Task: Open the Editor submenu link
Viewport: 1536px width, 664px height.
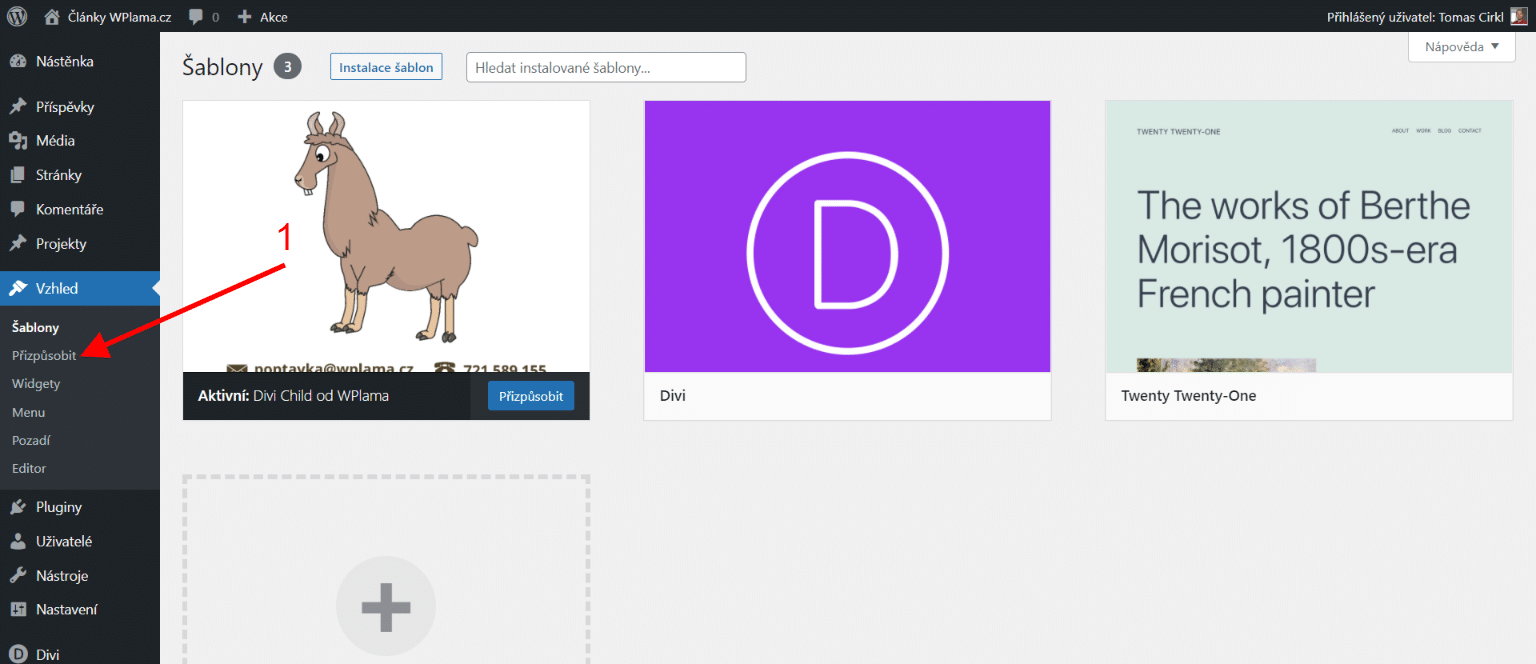Action: [29, 468]
